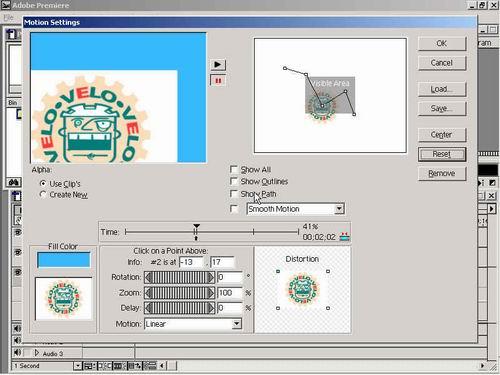The height and width of the screenshot is (375, 500).
Task: Open the Motion Linear dropdown
Action: pos(236,323)
